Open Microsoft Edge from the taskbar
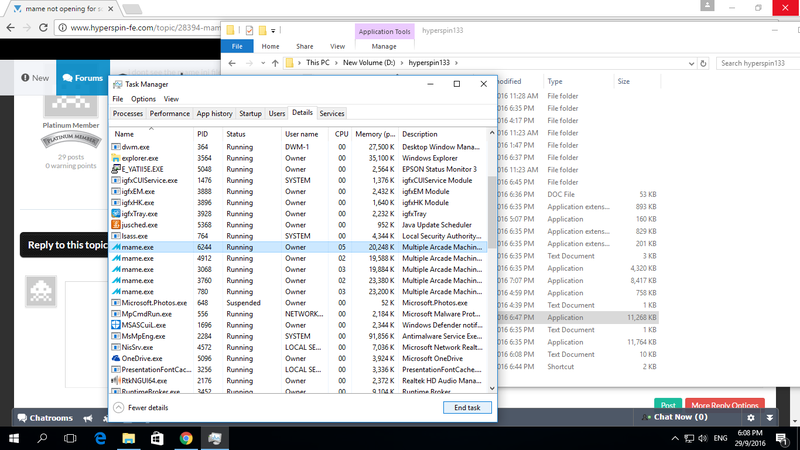 [100, 438]
